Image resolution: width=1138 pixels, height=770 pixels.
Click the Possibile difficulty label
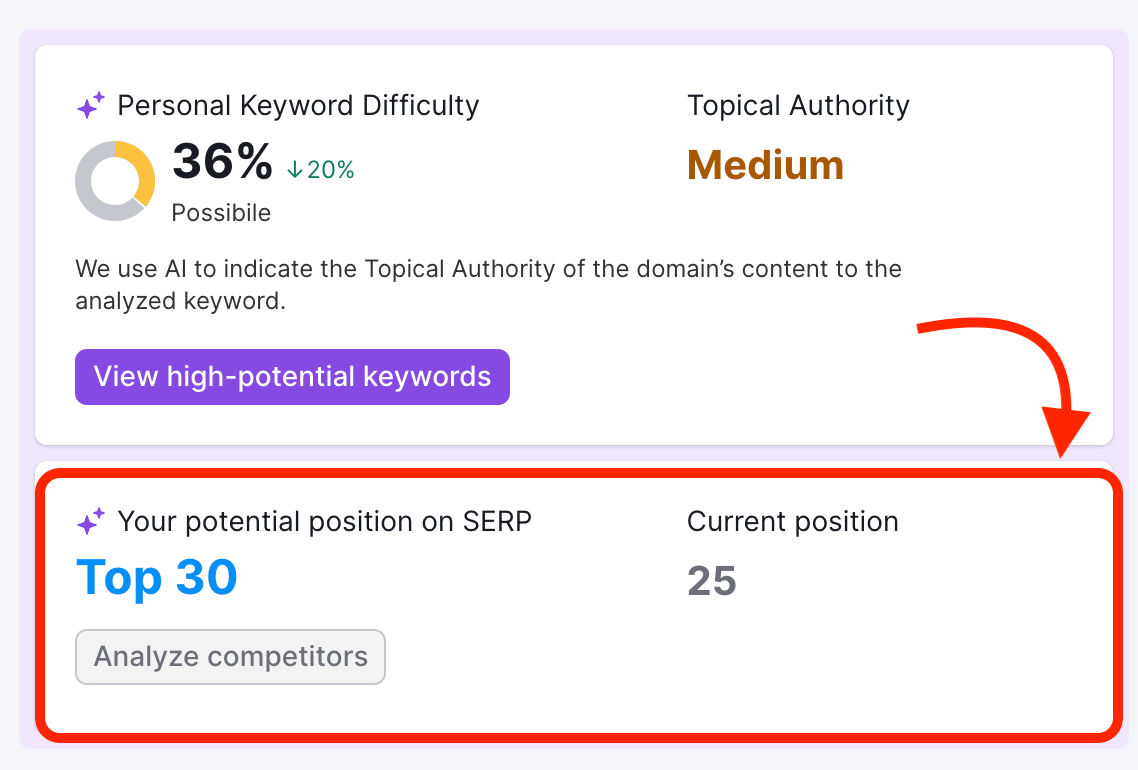[221, 213]
